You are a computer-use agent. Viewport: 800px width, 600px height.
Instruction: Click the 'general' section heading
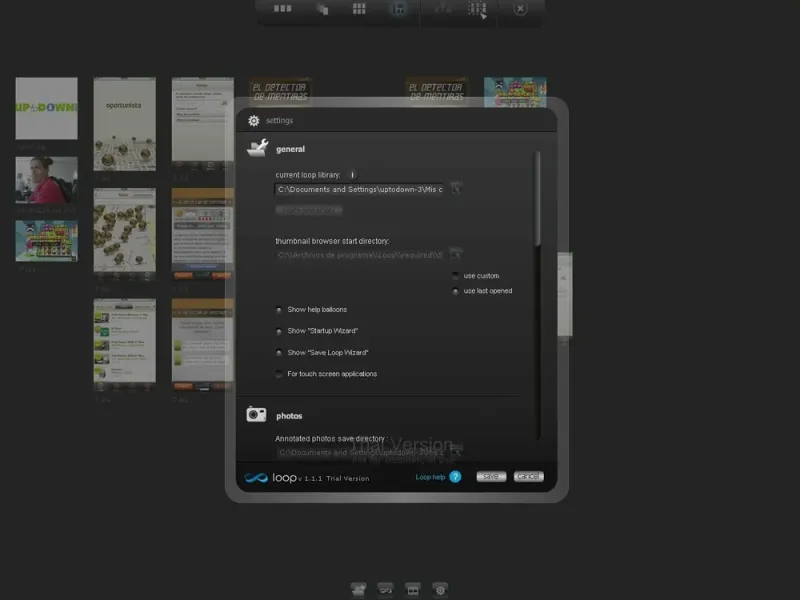click(290, 149)
